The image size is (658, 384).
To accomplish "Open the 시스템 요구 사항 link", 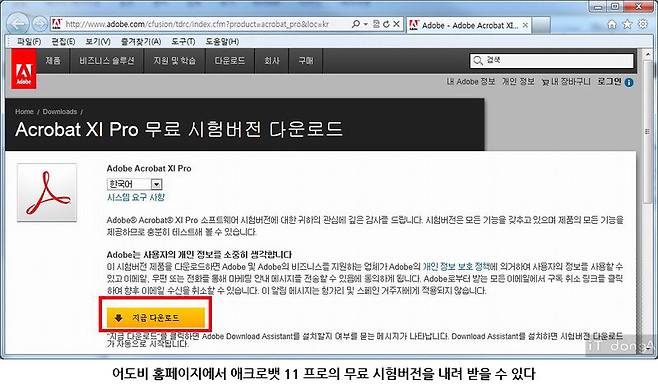I will click(136, 197).
